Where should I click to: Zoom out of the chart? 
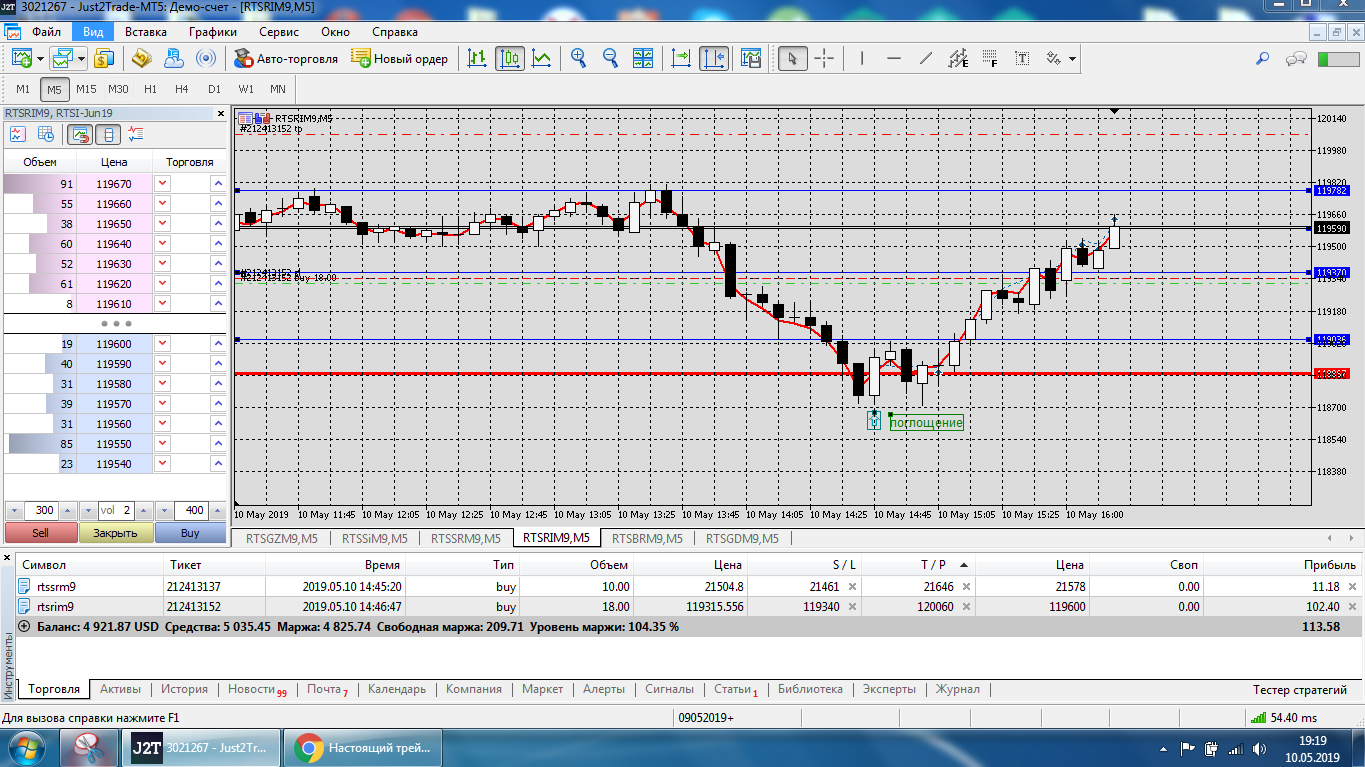click(610, 58)
